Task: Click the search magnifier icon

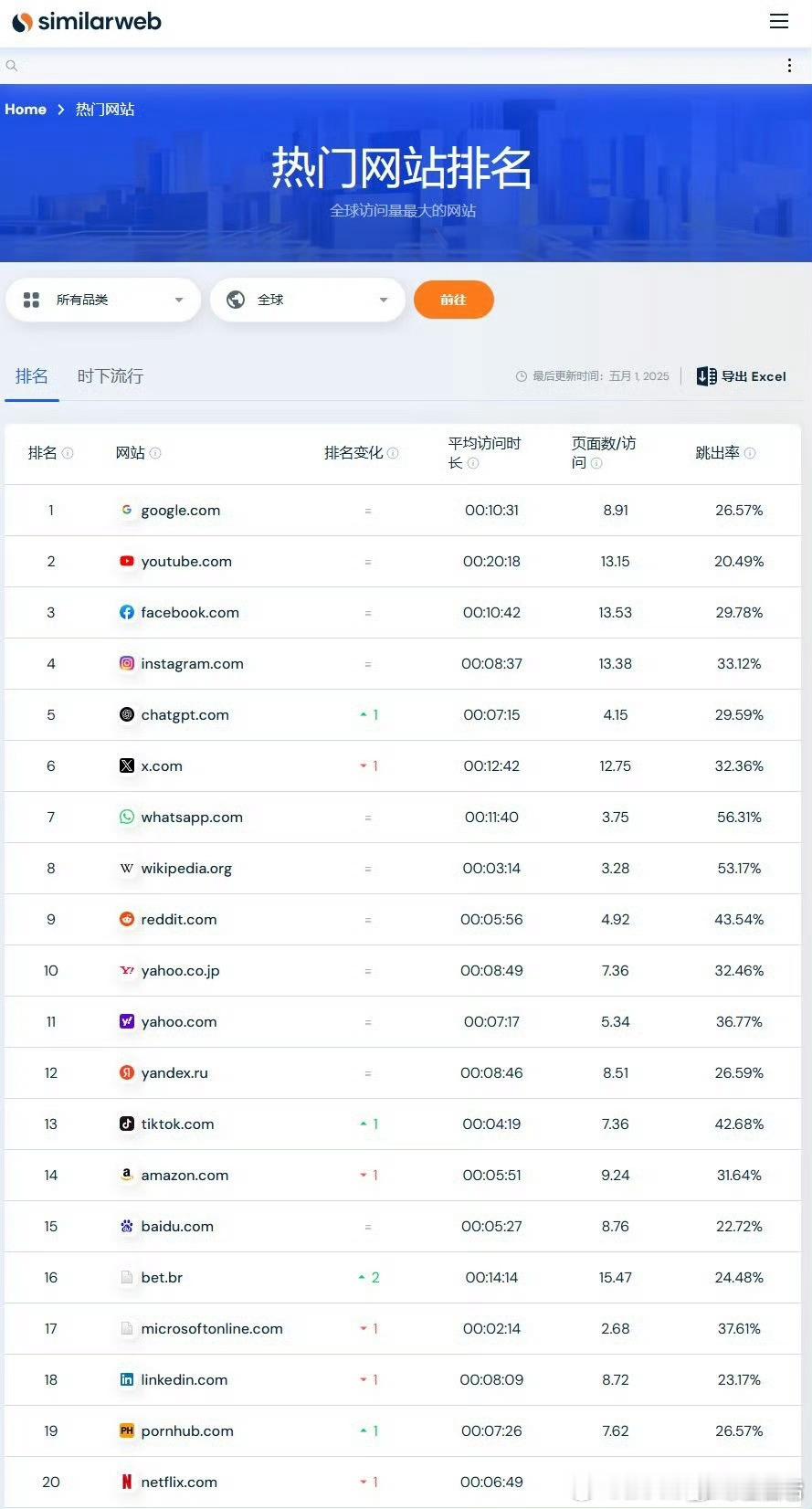Action: click(11, 66)
